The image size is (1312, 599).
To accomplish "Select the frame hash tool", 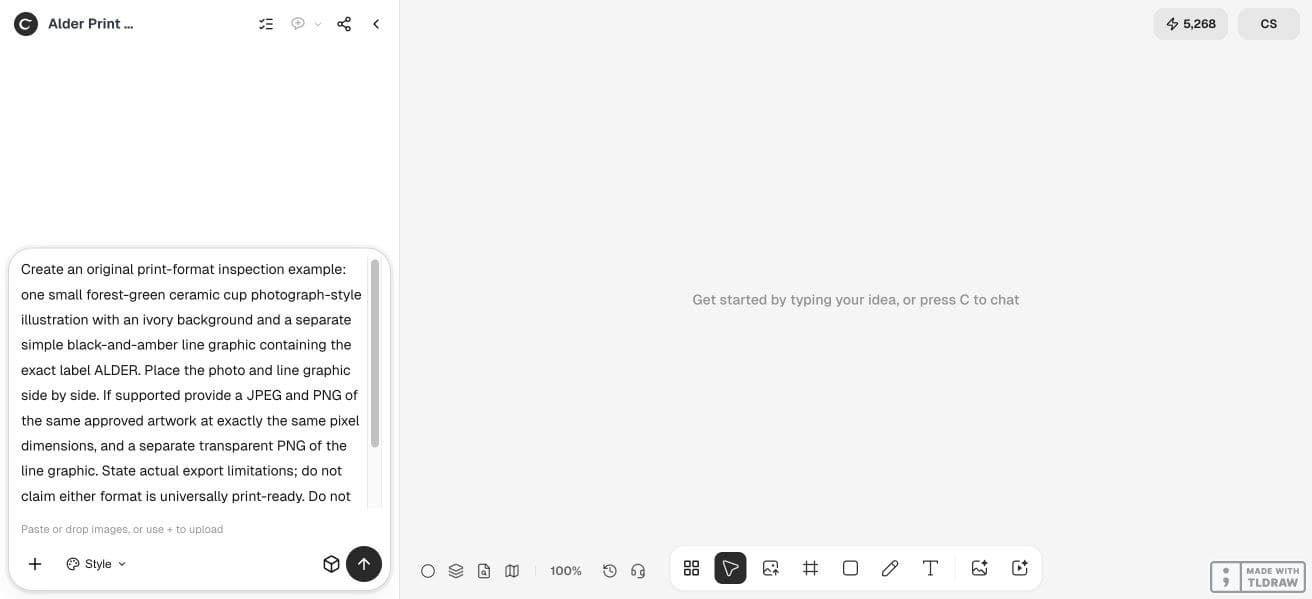I will coord(811,568).
